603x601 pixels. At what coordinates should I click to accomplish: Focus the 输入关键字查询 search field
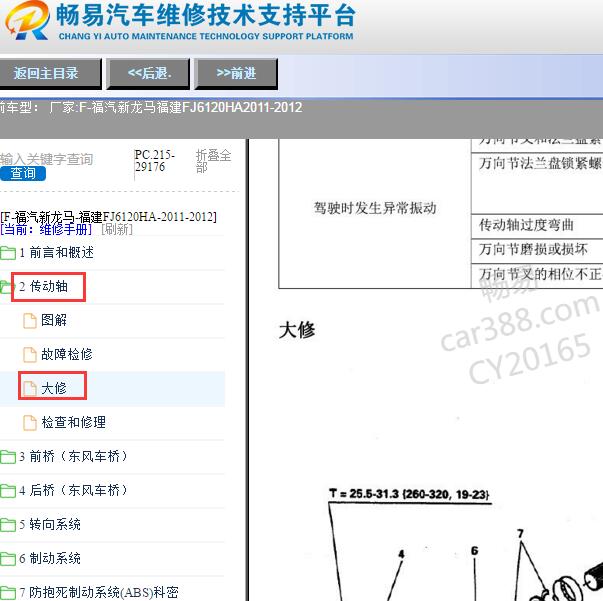pos(47,159)
